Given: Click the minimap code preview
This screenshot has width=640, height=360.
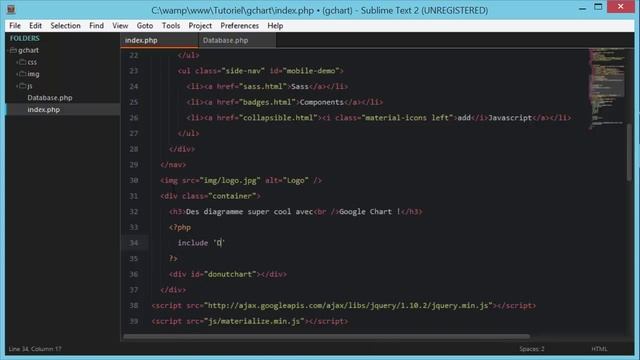Looking at the screenshot, I should pyautogui.click(x=607, y=88).
